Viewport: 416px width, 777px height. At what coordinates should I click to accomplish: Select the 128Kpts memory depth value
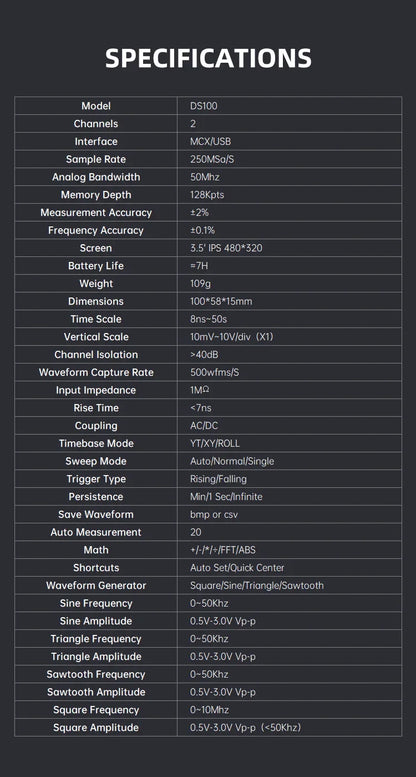(x=207, y=195)
